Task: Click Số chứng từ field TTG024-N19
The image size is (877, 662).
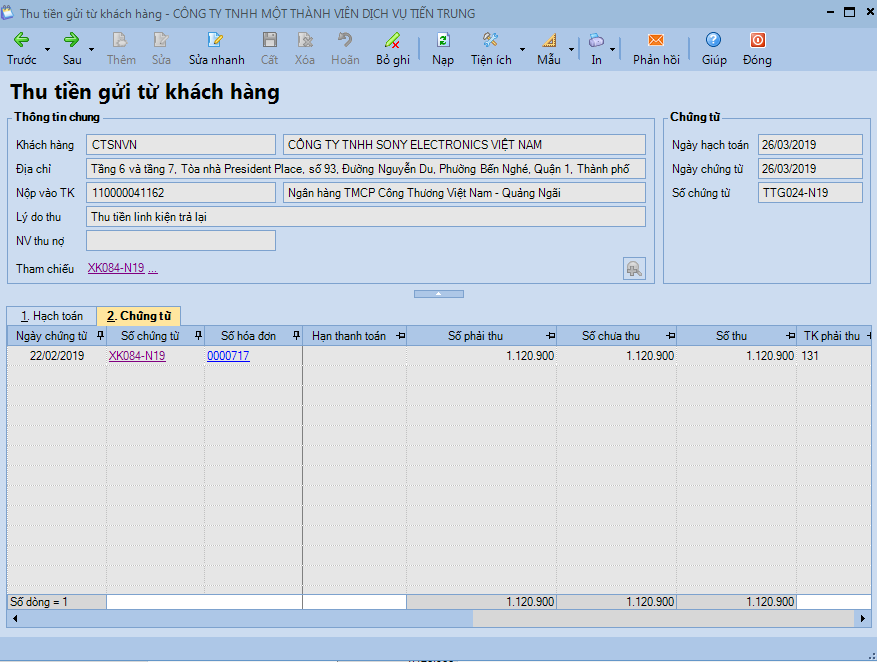Action: click(x=810, y=193)
